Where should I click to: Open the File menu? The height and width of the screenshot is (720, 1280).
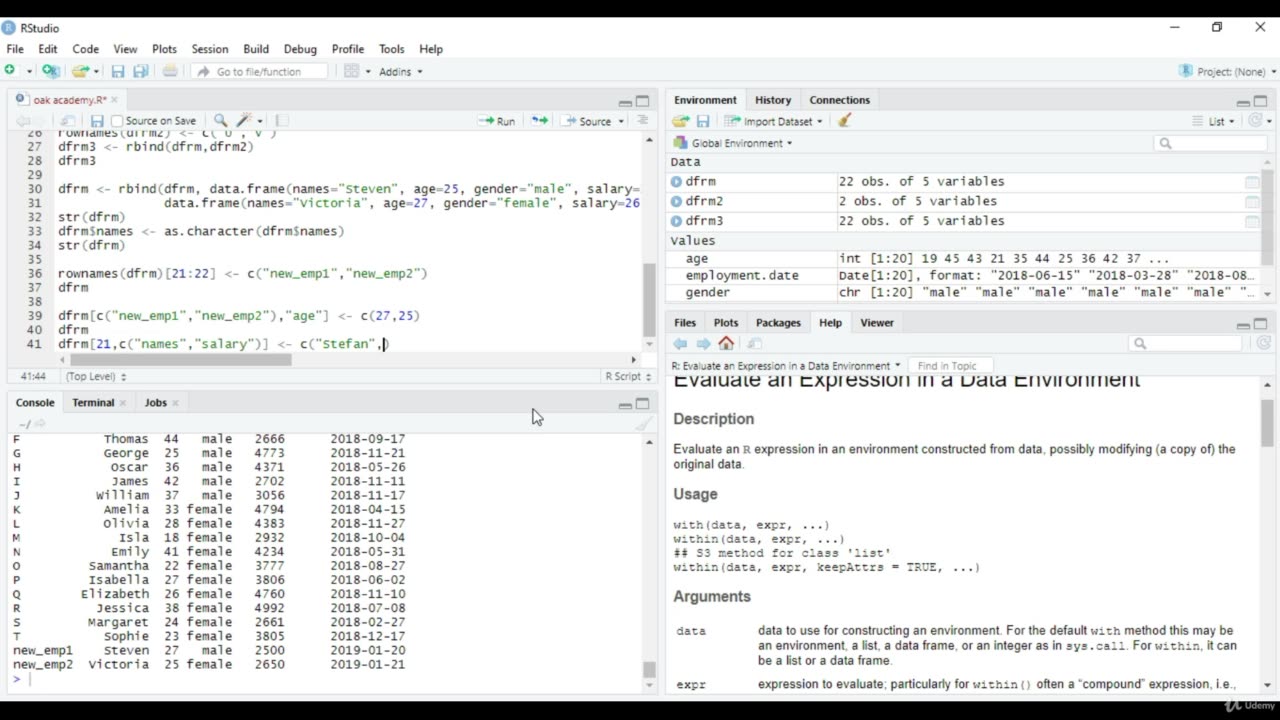pyautogui.click(x=15, y=49)
